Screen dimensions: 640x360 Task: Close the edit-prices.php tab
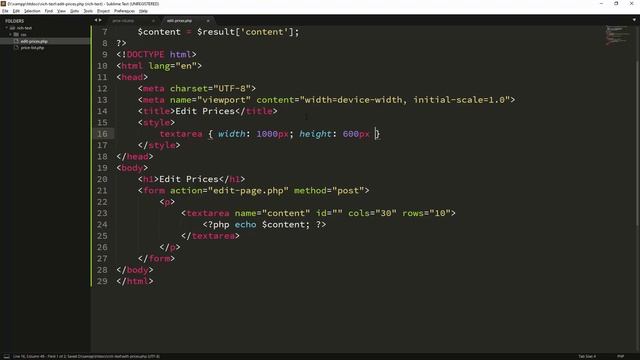click(x=208, y=20)
